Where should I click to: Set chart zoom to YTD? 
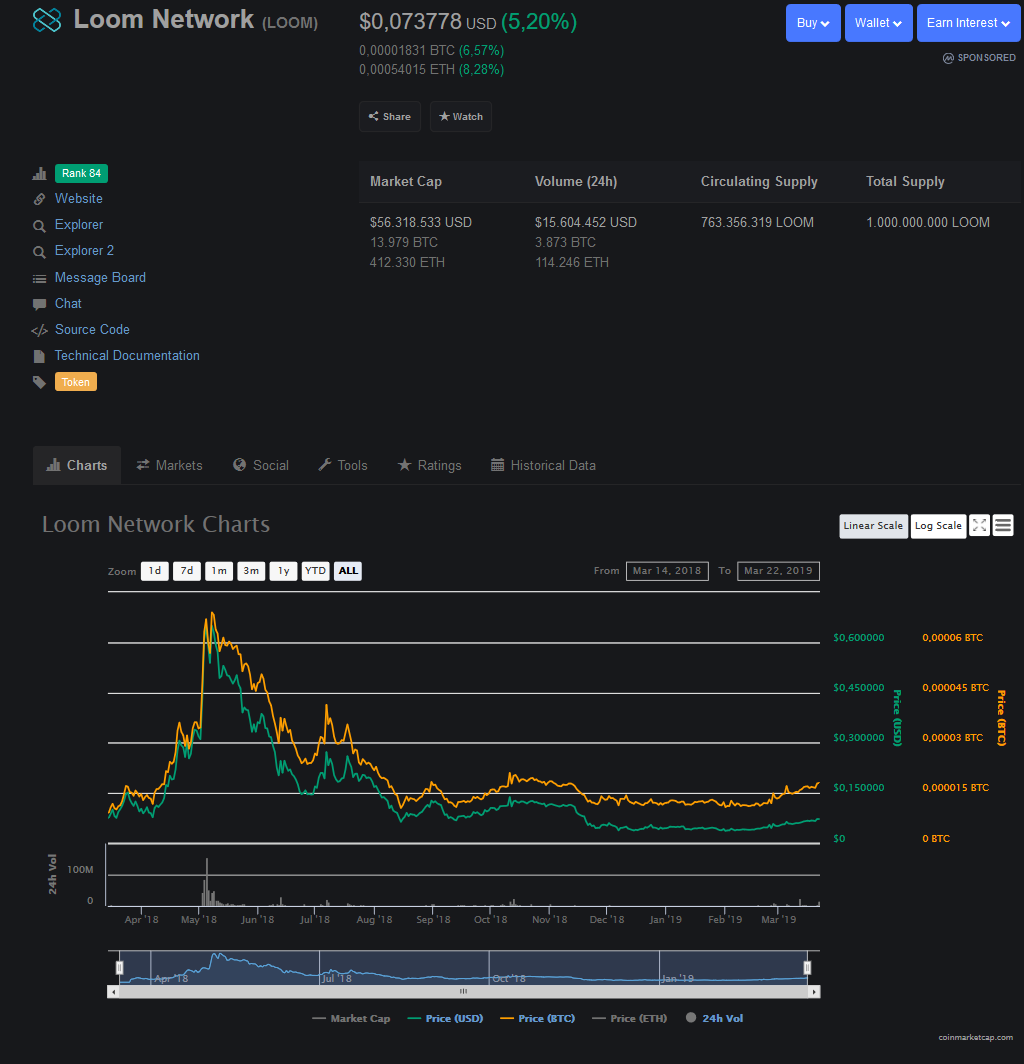[x=316, y=571]
